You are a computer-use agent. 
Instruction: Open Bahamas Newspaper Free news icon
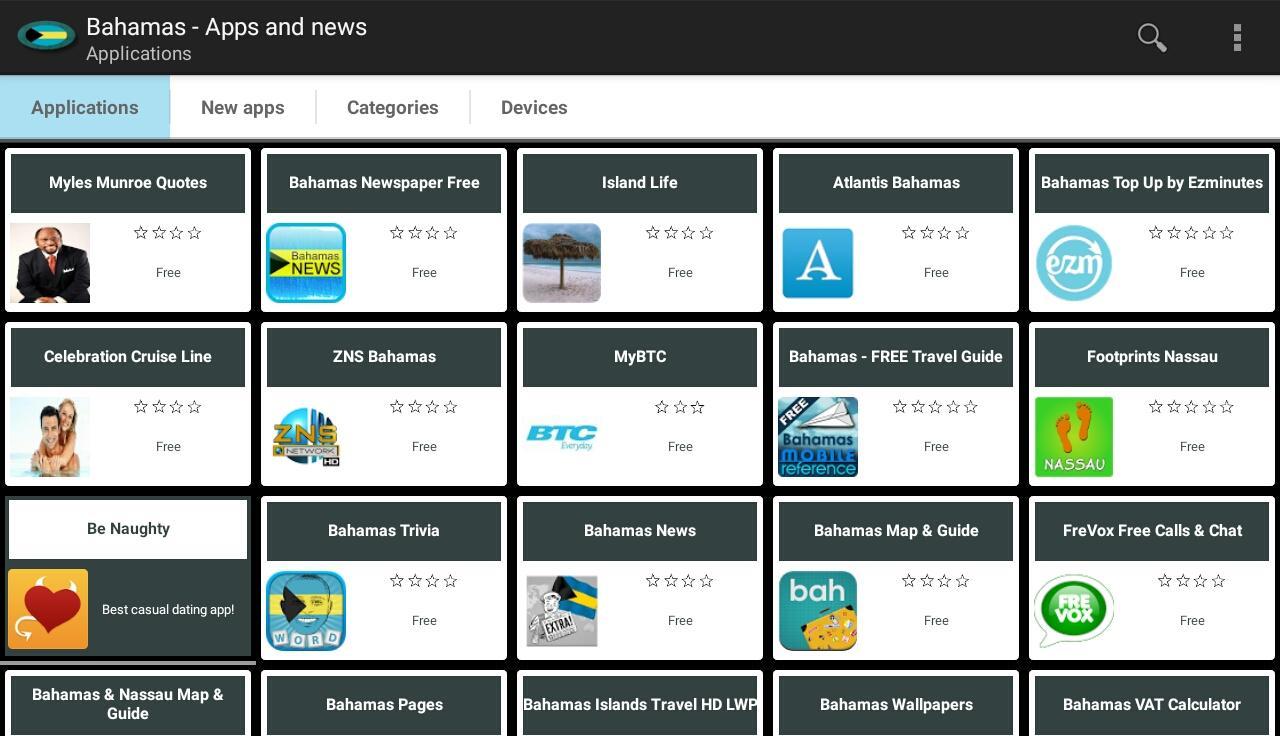[306, 263]
